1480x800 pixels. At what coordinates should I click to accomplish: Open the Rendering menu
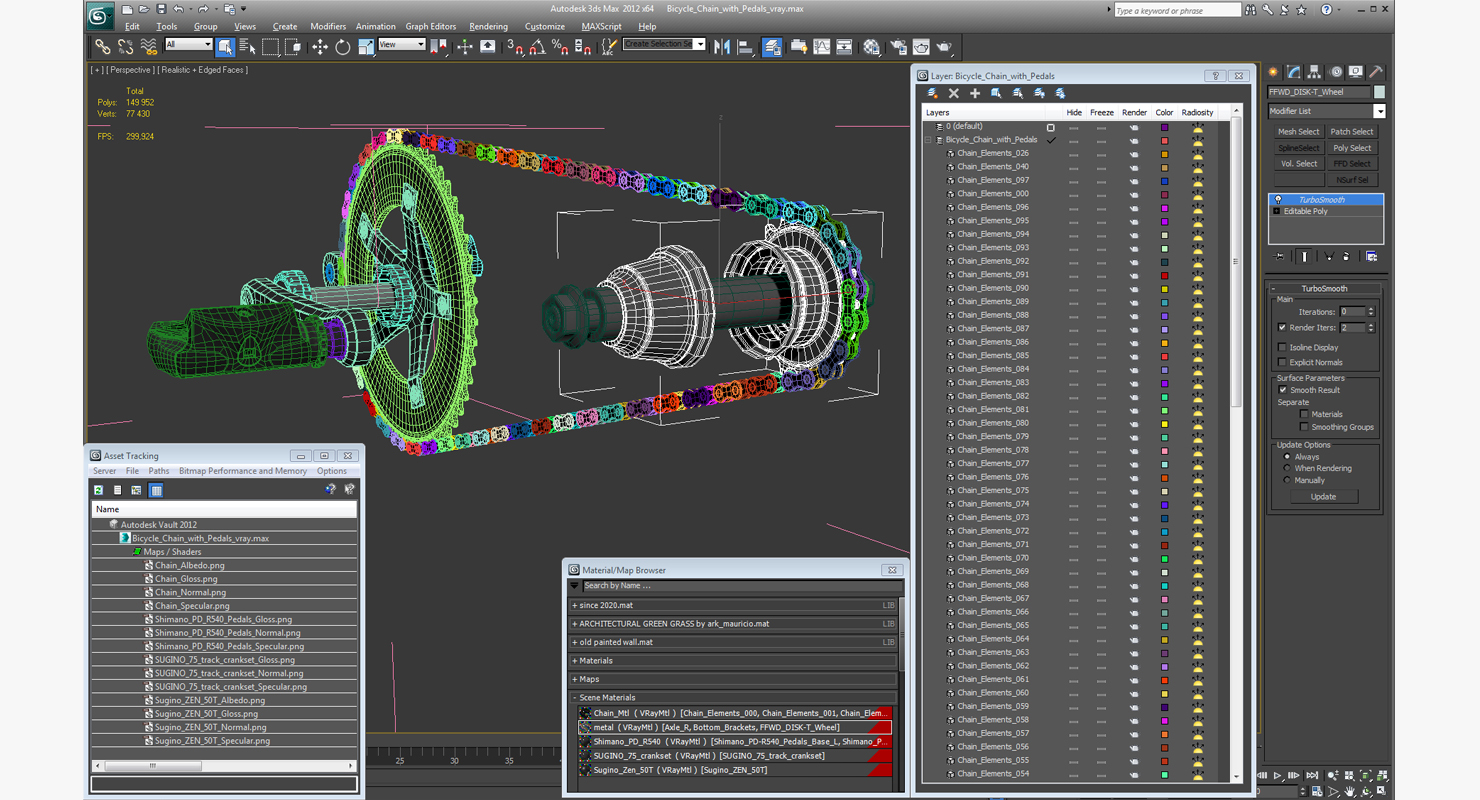pyautogui.click(x=488, y=27)
